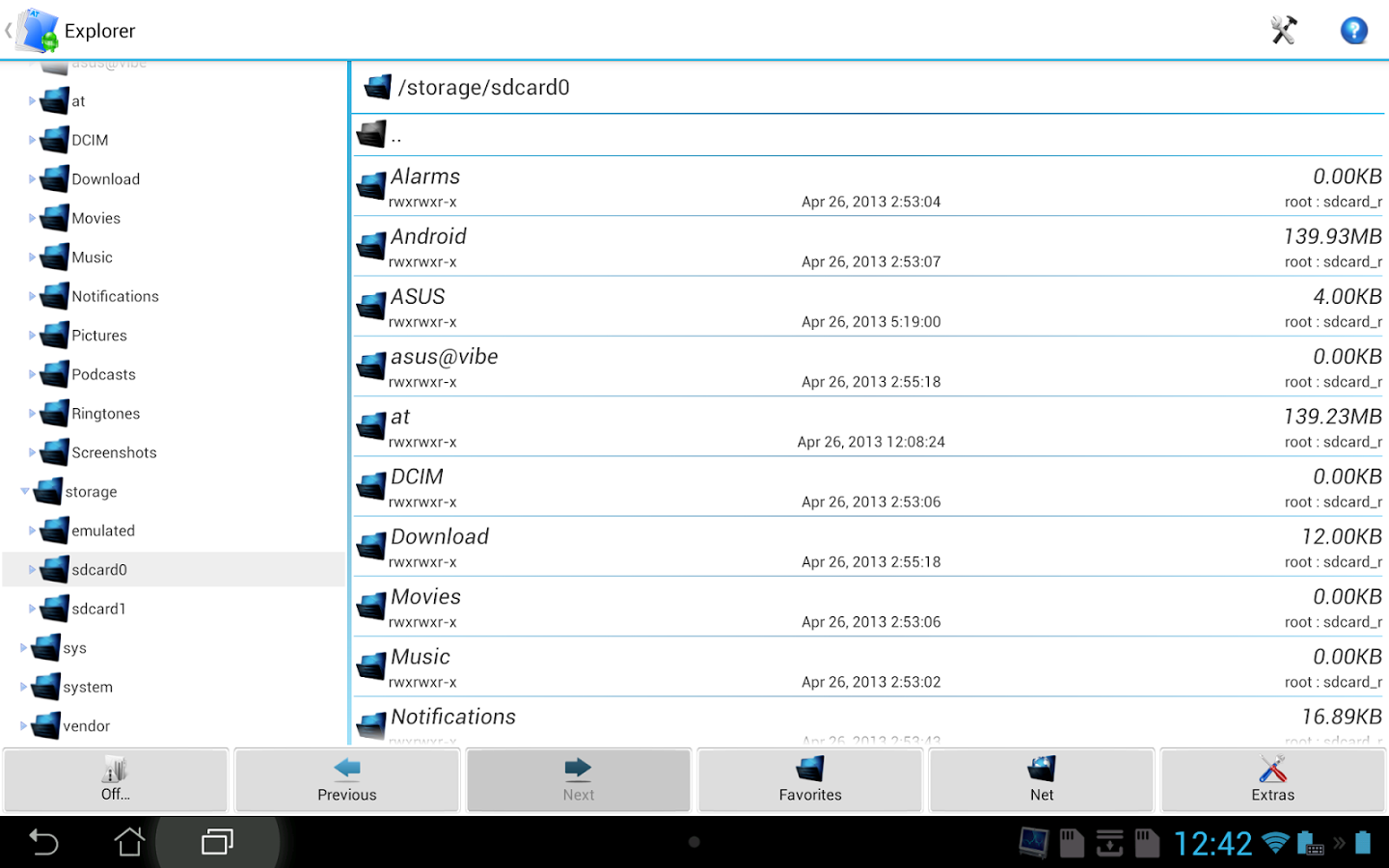Tap the recent apps navigation icon
The image size is (1389, 868).
click(217, 843)
